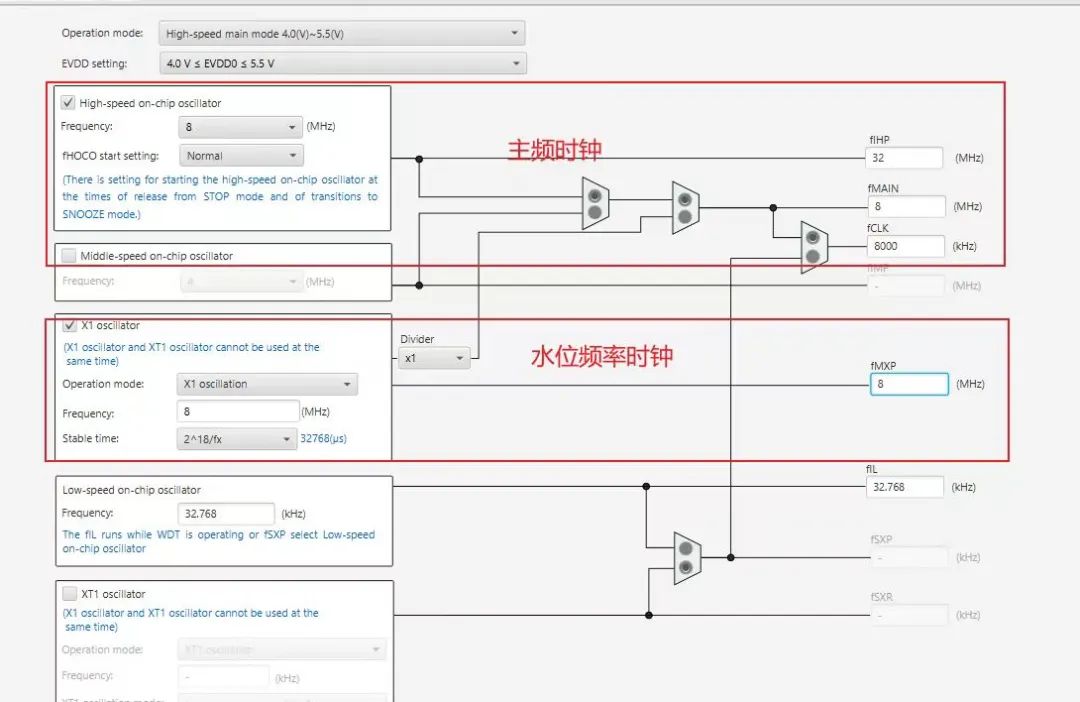Open the top Operation mode dropdown
Image resolution: width=1080 pixels, height=702 pixels.
(342, 33)
